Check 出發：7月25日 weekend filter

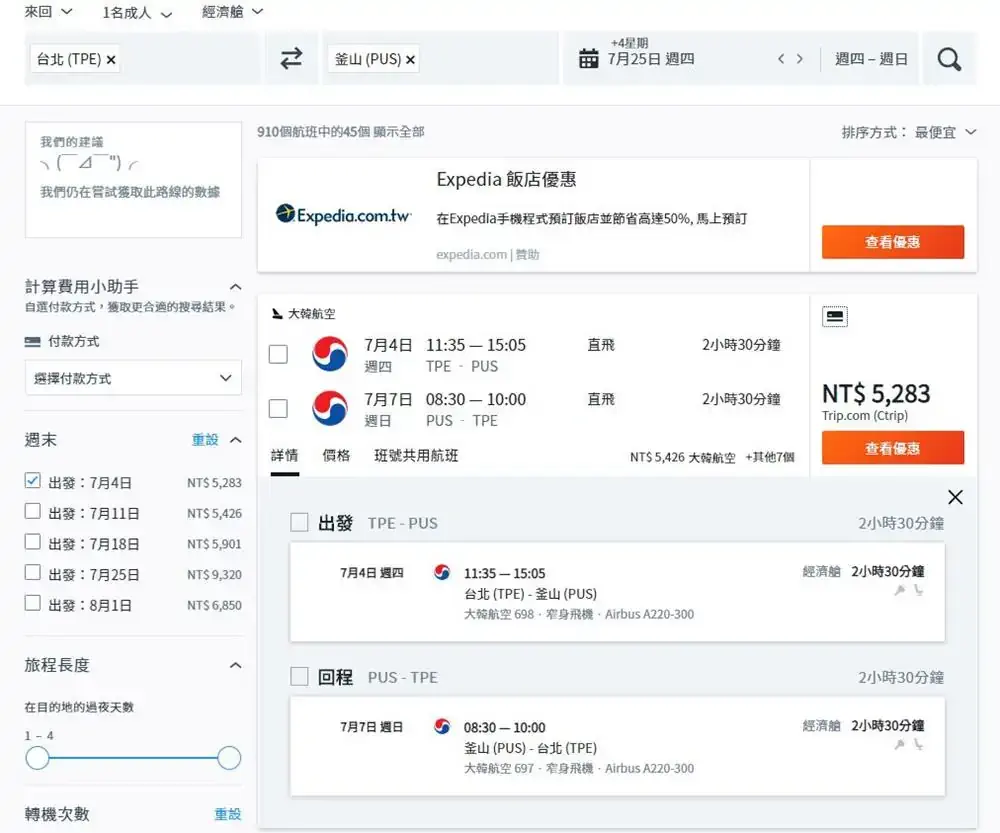click(x=33, y=573)
